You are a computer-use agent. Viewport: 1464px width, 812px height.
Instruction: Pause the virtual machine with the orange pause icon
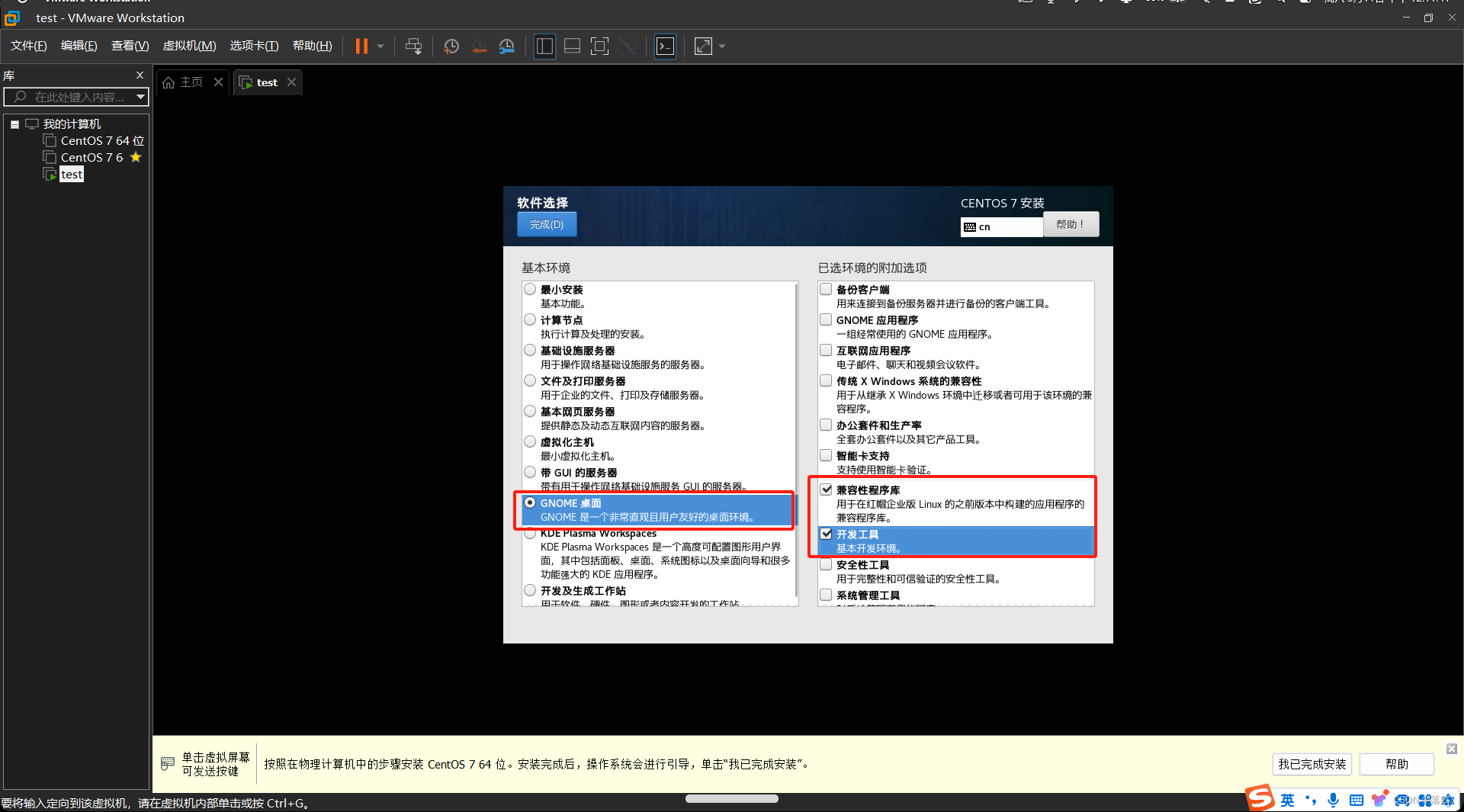[x=361, y=47]
